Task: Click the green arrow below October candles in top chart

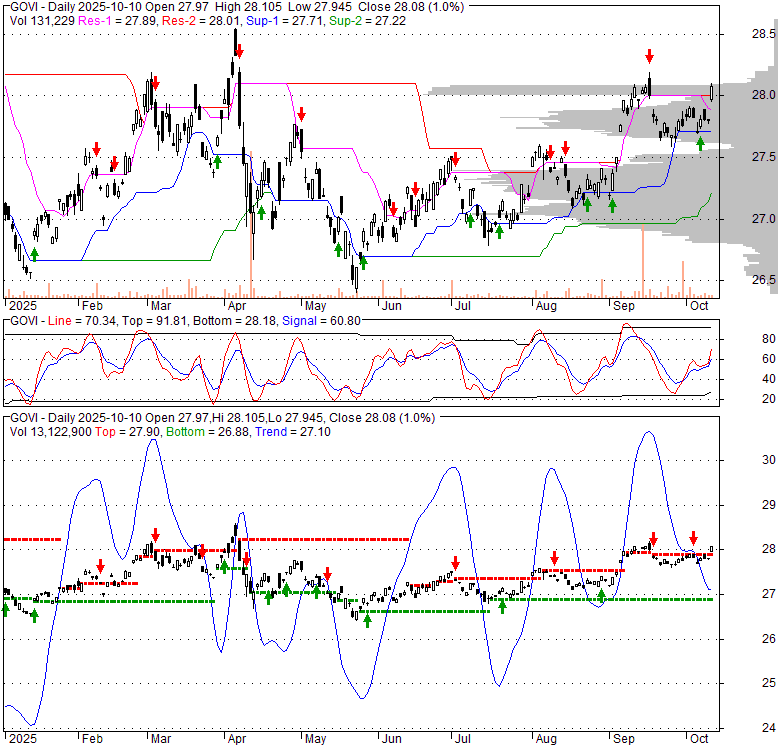Action: tap(700, 145)
